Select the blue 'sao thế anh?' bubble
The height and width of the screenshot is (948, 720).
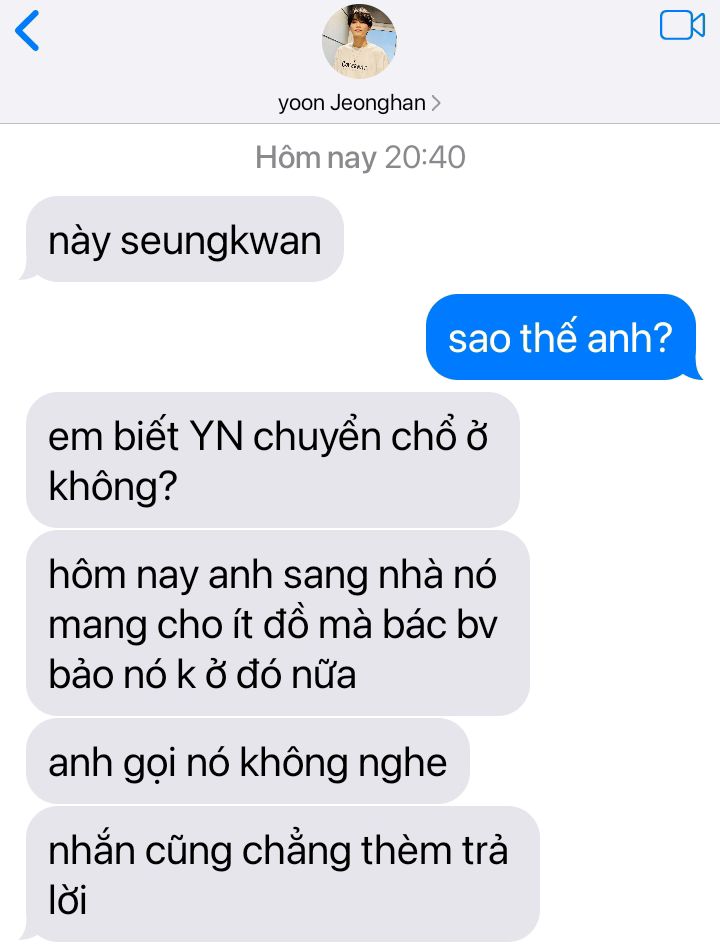(562, 337)
